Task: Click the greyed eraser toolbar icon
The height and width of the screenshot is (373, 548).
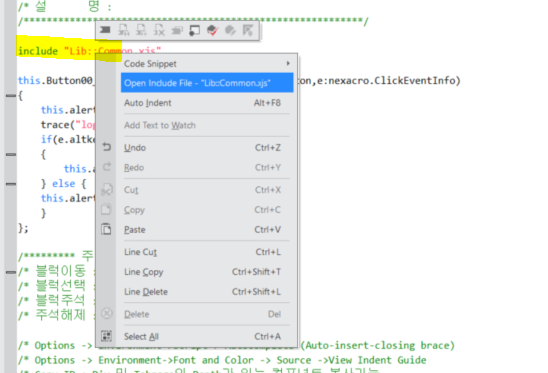Action: 230,30
